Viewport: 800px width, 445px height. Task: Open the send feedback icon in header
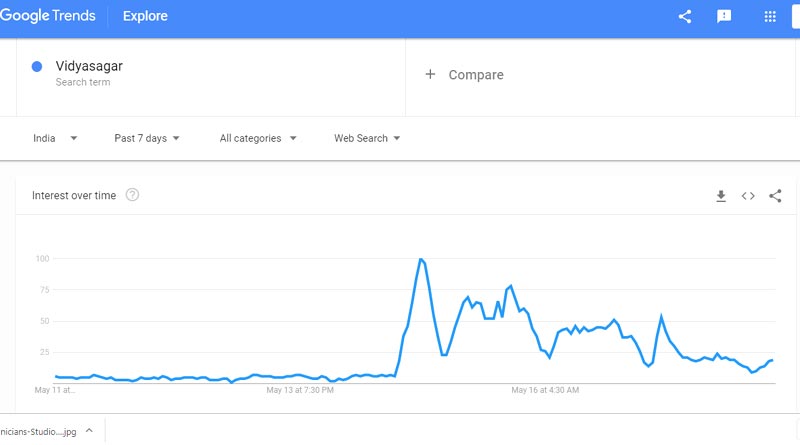[723, 16]
